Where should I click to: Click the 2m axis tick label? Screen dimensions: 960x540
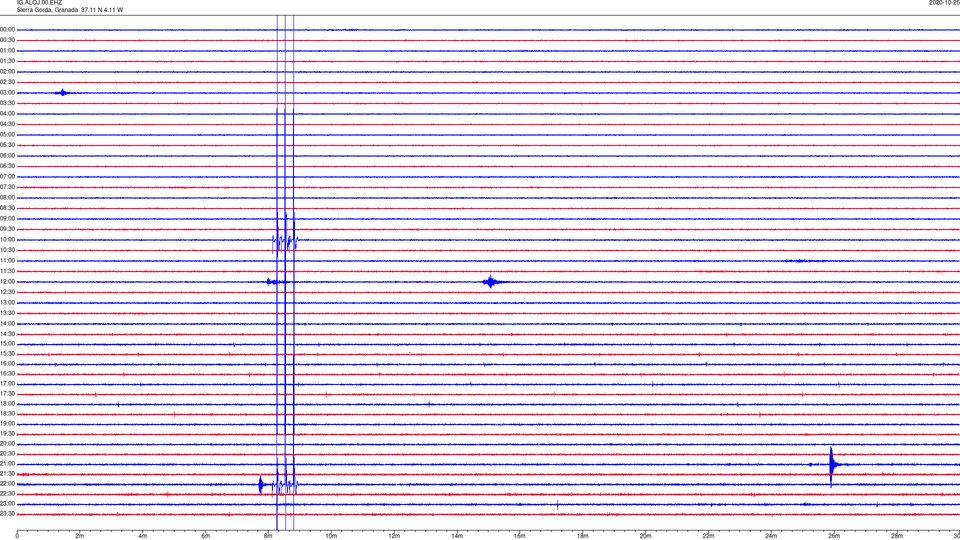(x=80, y=536)
